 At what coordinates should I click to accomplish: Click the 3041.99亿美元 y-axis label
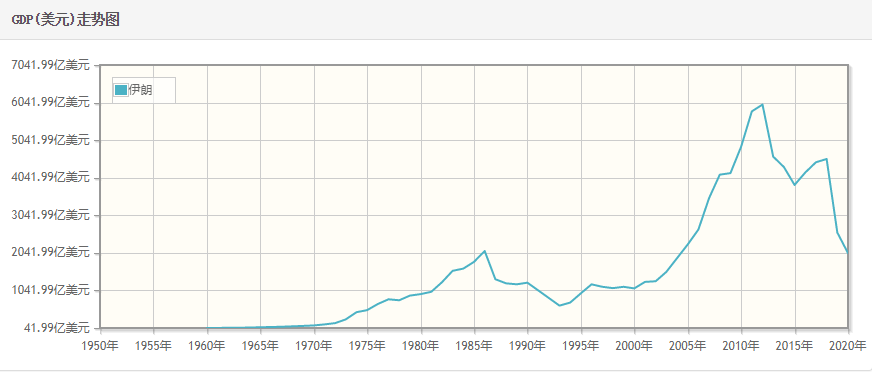pyautogui.click(x=50, y=215)
